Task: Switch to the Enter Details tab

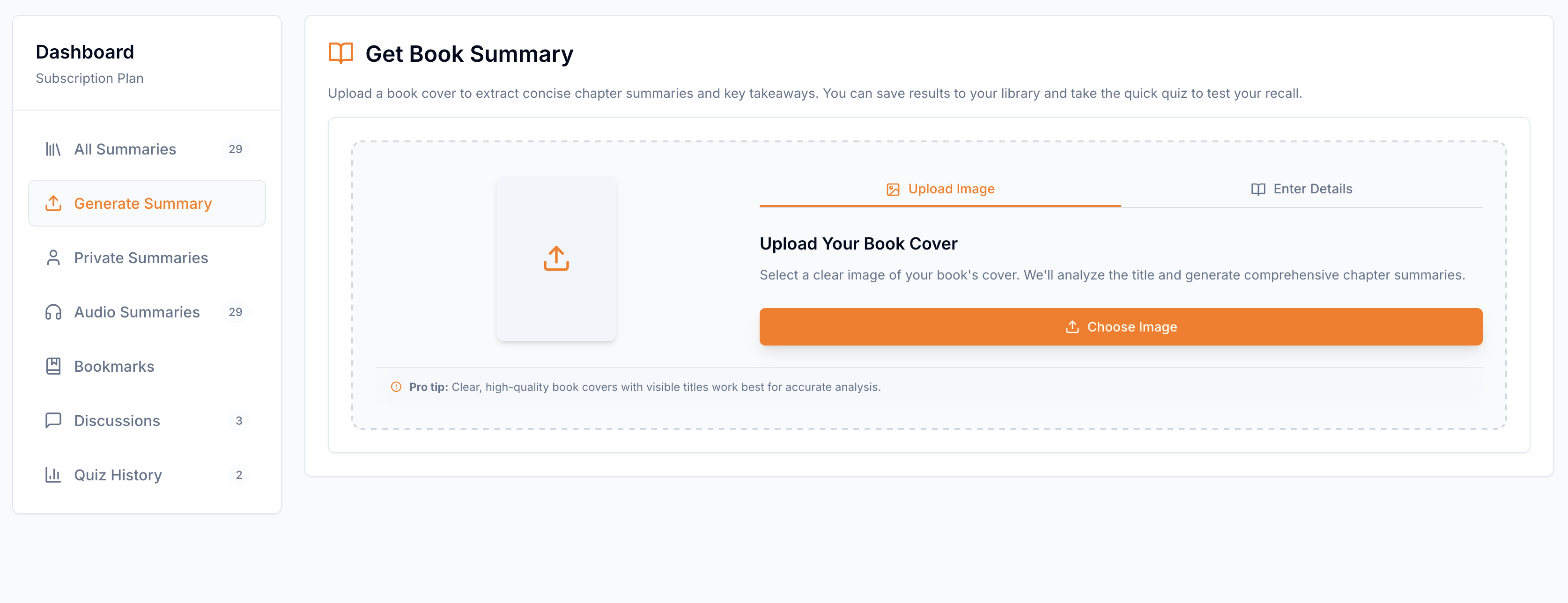Action: (x=1302, y=189)
